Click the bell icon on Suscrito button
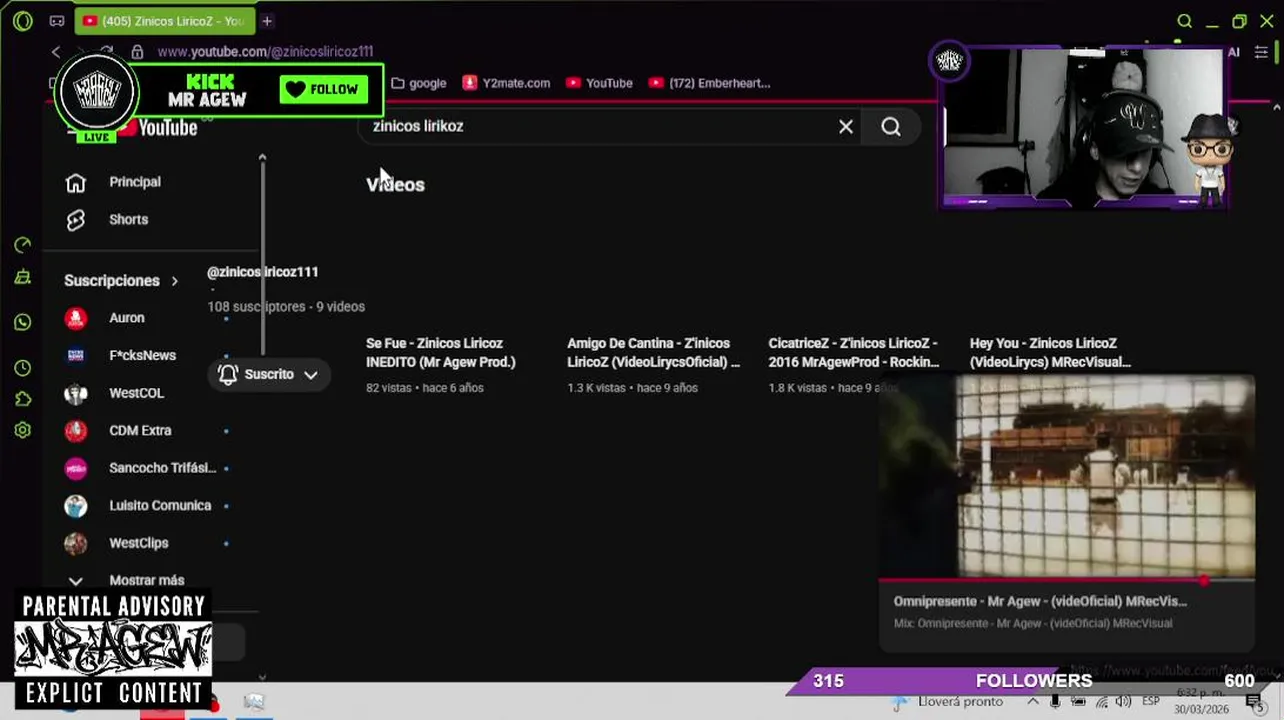The width and height of the screenshot is (1284, 720). point(228,374)
